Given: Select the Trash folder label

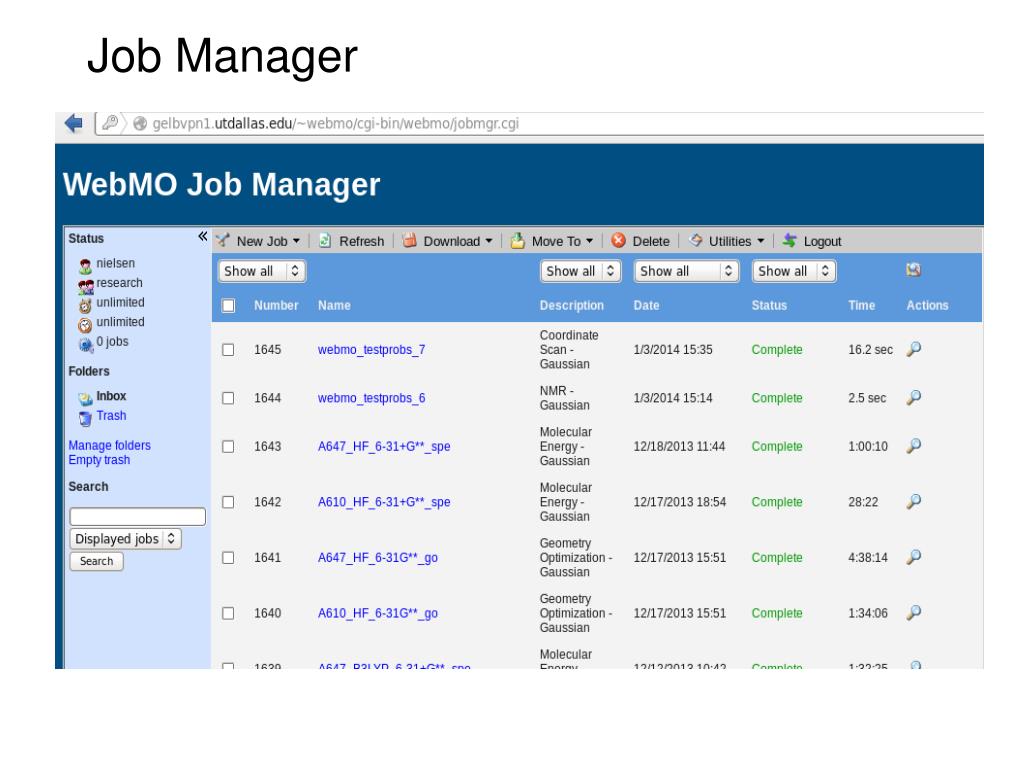Looking at the screenshot, I should click(111, 415).
